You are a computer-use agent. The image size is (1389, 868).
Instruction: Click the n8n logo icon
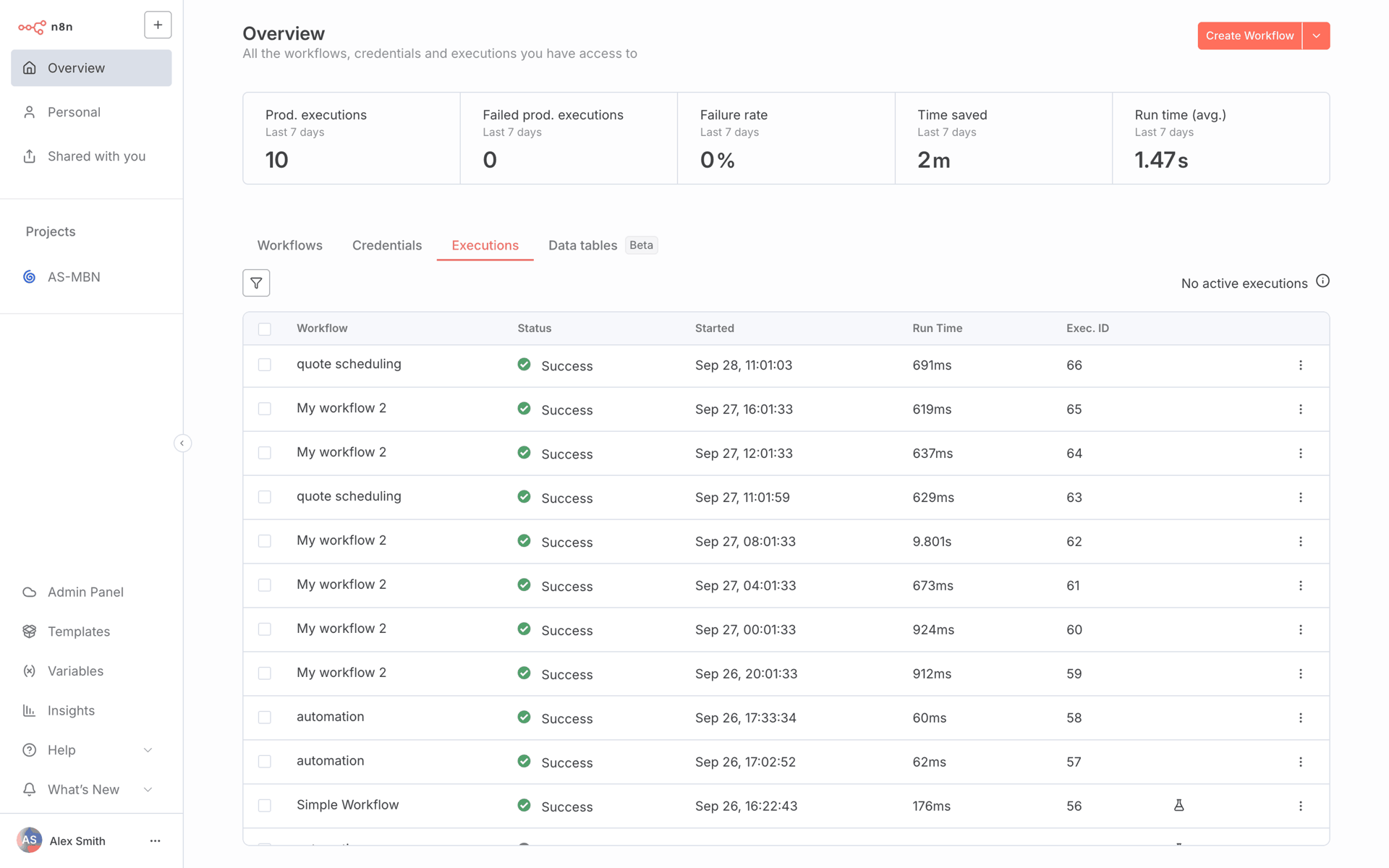pyautogui.click(x=32, y=27)
